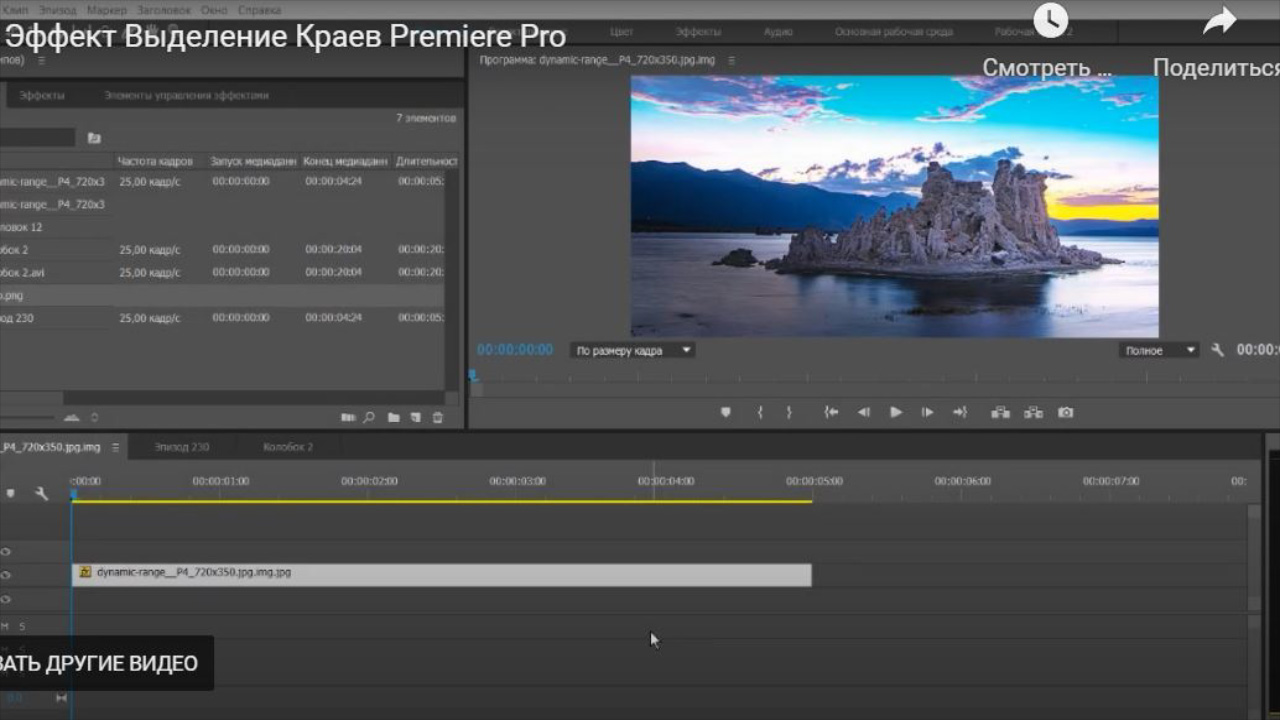
Task: Open the zoom dropdown 'По размеру кадра'
Action: click(632, 350)
